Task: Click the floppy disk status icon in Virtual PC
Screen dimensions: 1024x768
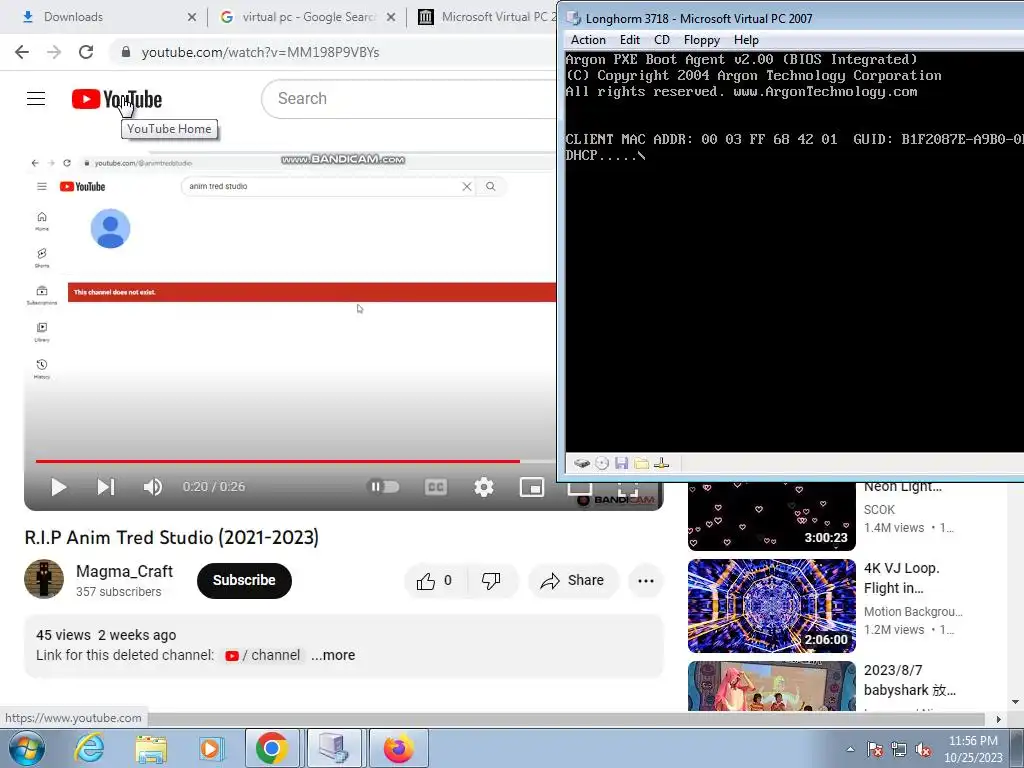Action: (621, 463)
